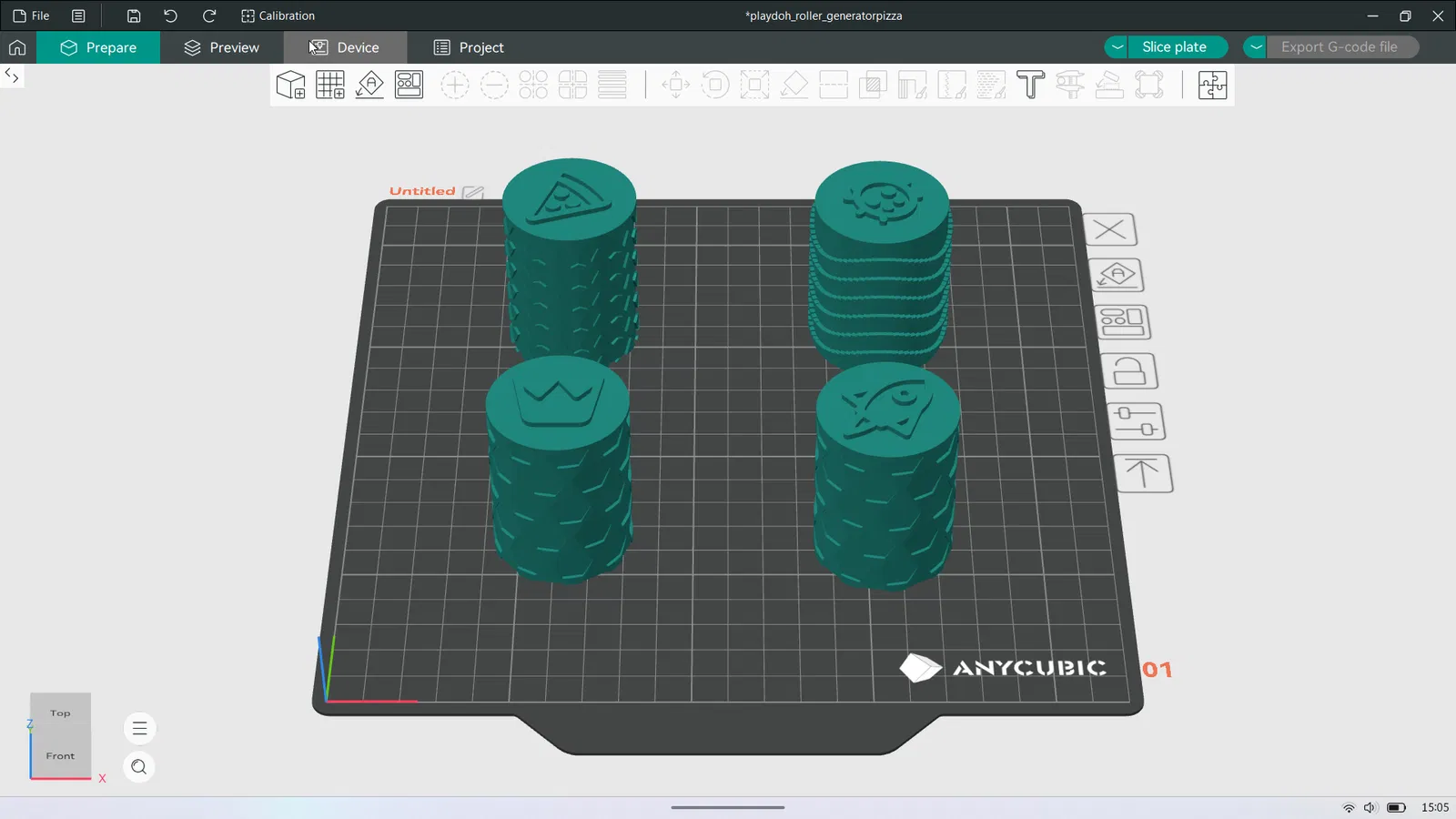The height and width of the screenshot is (819, 1456).
Task: Go to the Home page icon
Action: point(17,47)
